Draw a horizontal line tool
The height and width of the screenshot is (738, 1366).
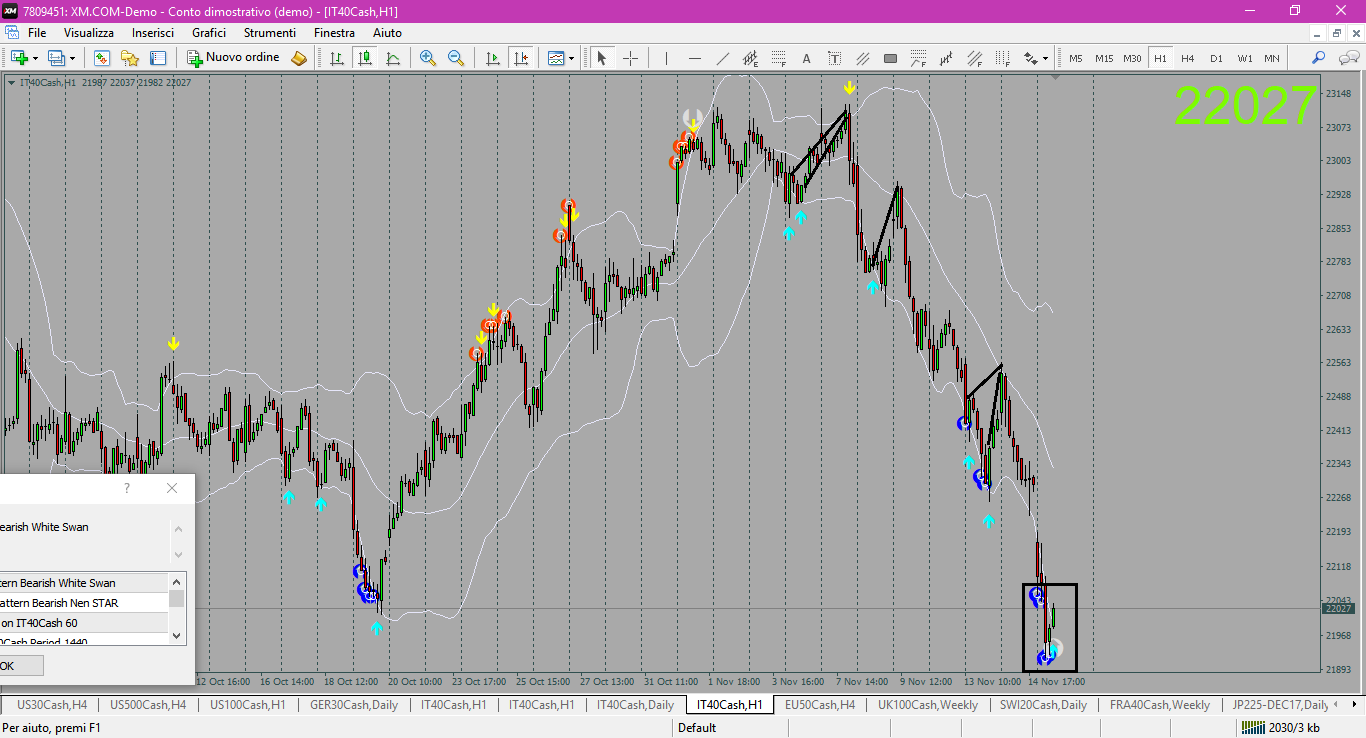coord(694,58)
